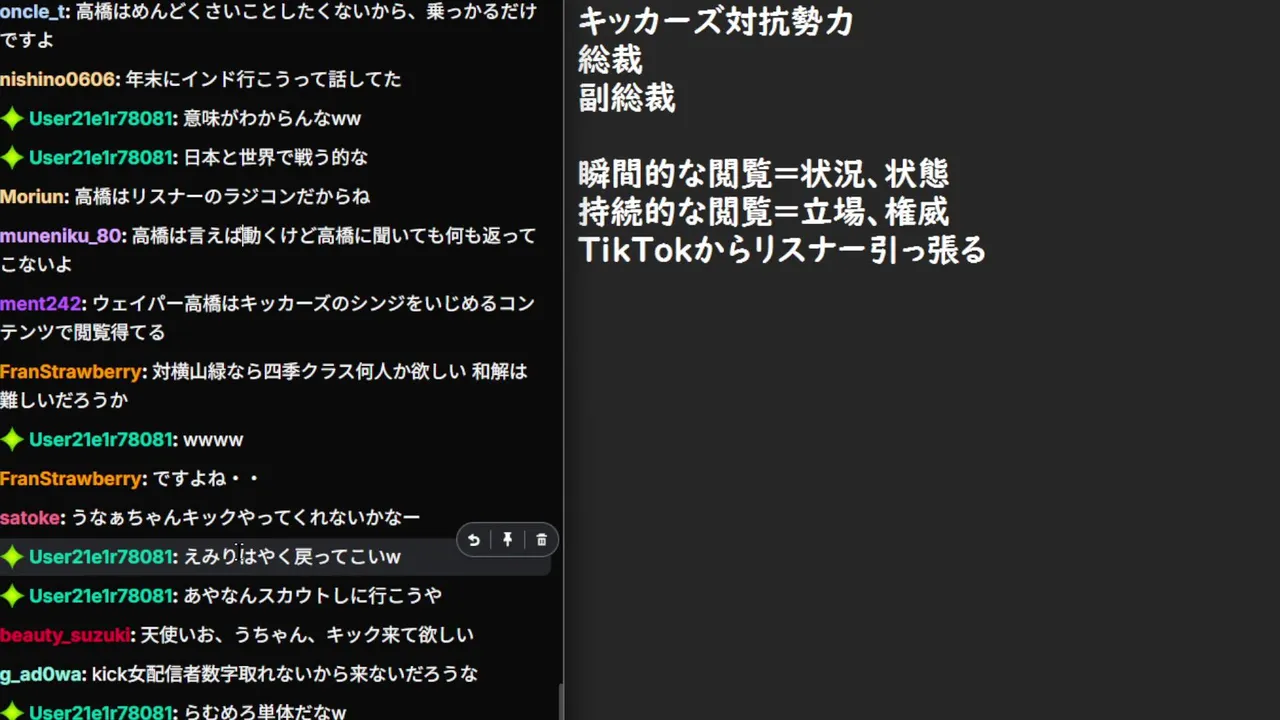Open satoke user profile
This screenshot has width=1280, height=720.
point(31,518)
